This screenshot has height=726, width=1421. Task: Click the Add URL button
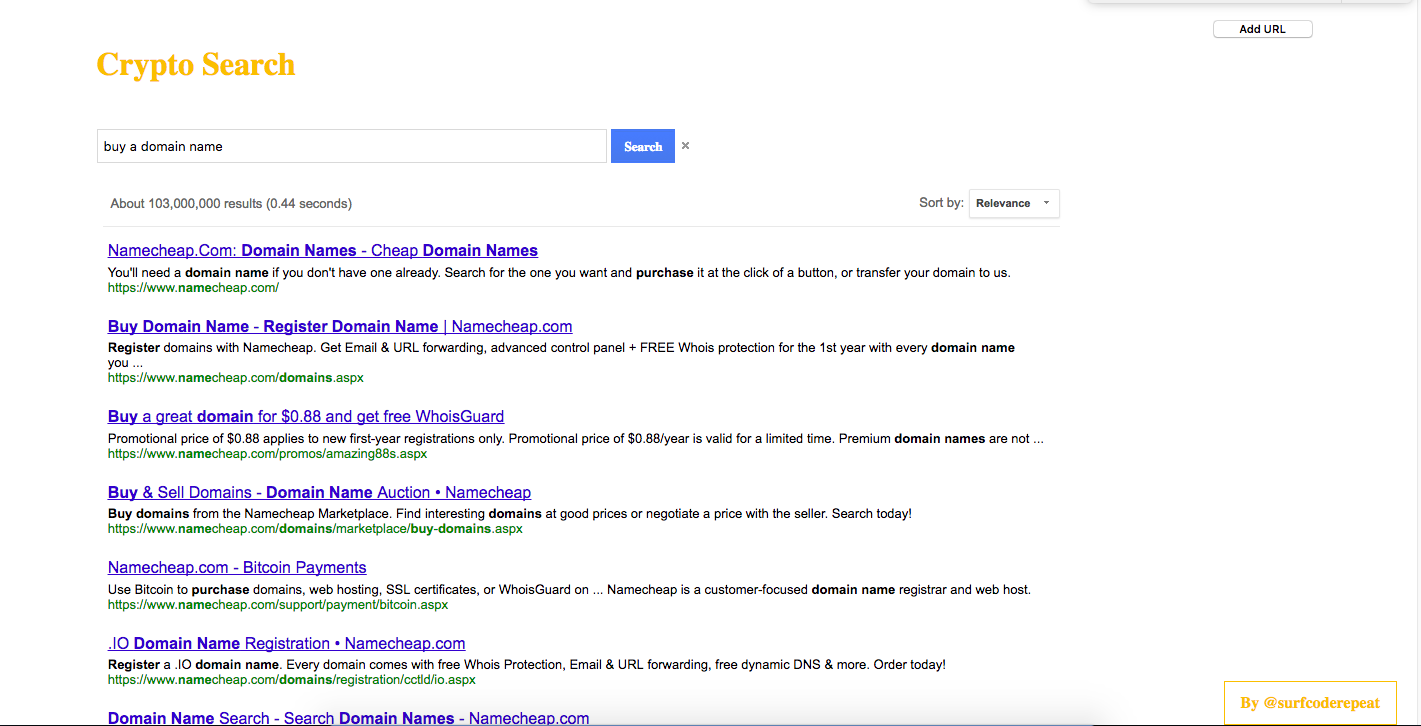(x=1262, y=29)
